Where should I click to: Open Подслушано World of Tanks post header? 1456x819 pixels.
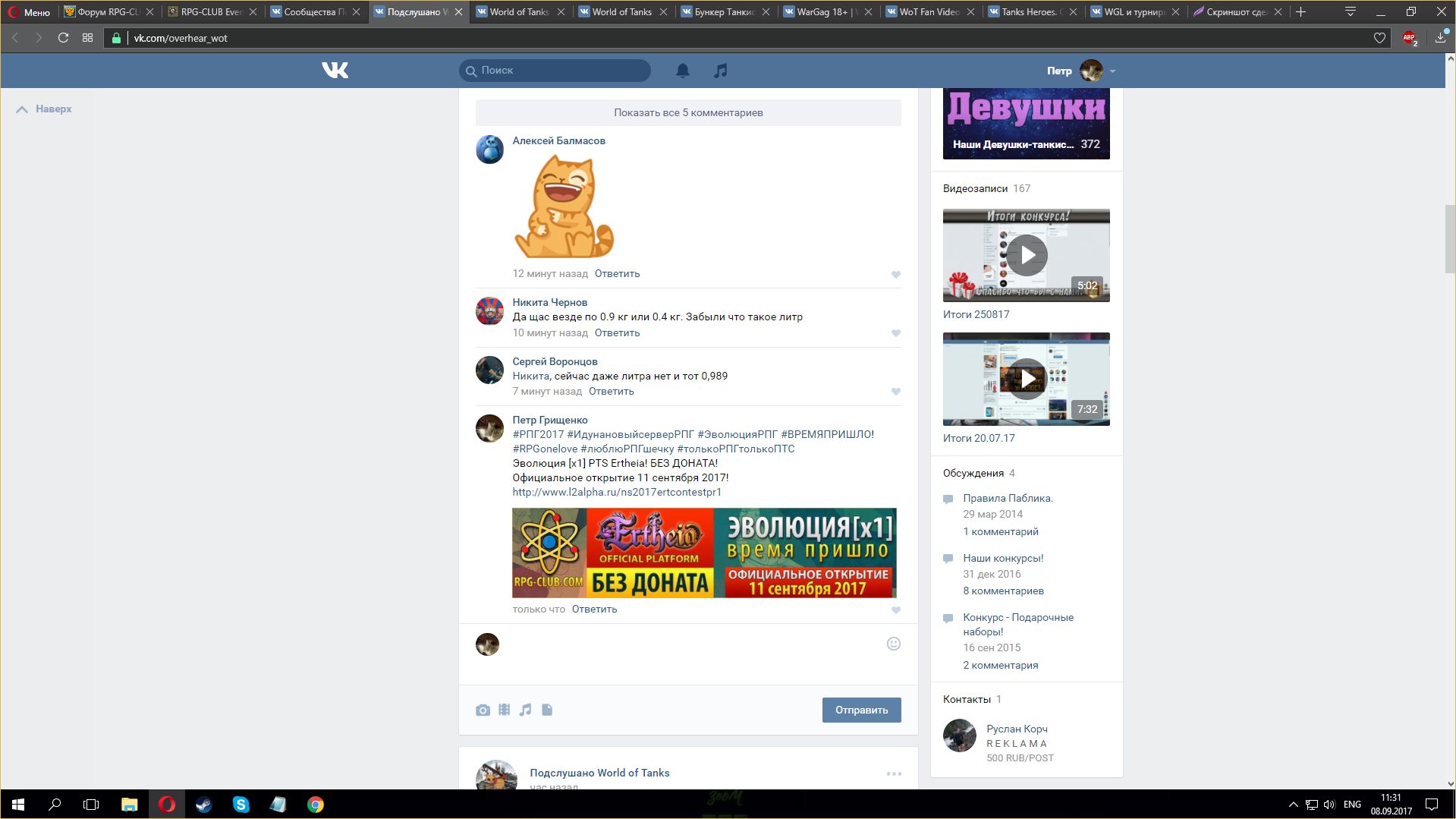[x=599, y=773]
